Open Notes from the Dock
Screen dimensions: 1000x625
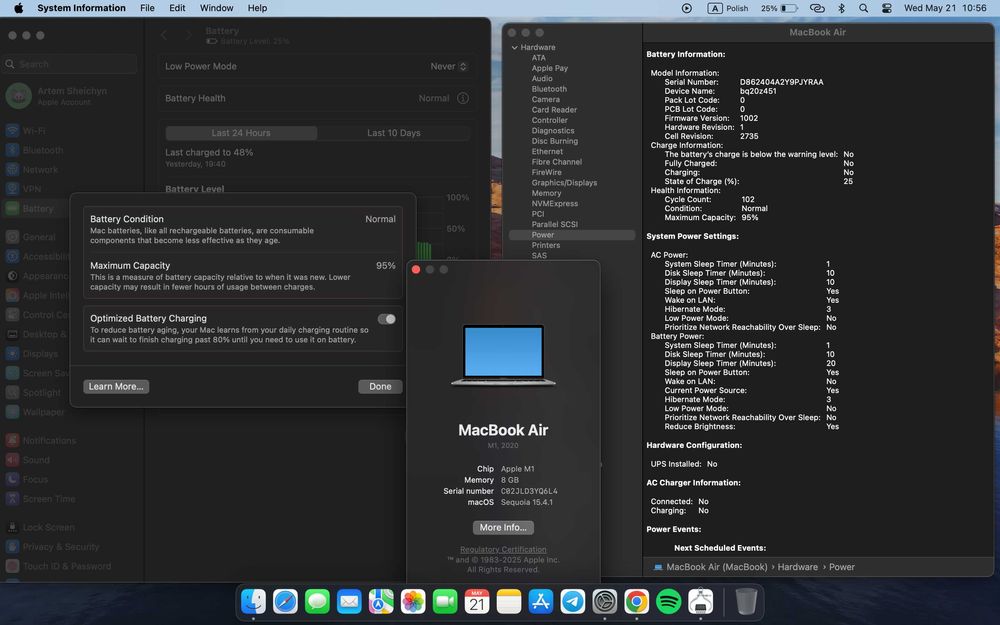click(508, 601)
